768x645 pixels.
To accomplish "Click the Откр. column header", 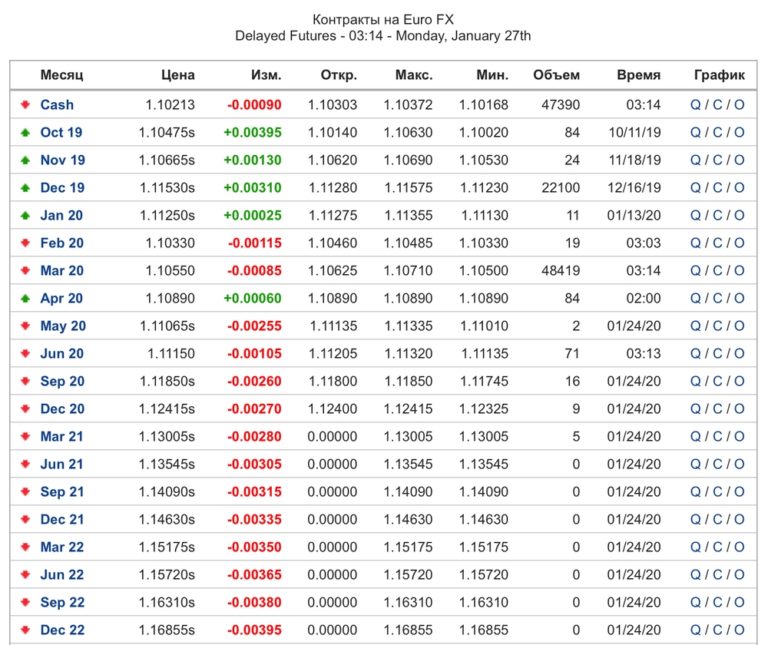I will pyautogui.click(x=338, y=75).
